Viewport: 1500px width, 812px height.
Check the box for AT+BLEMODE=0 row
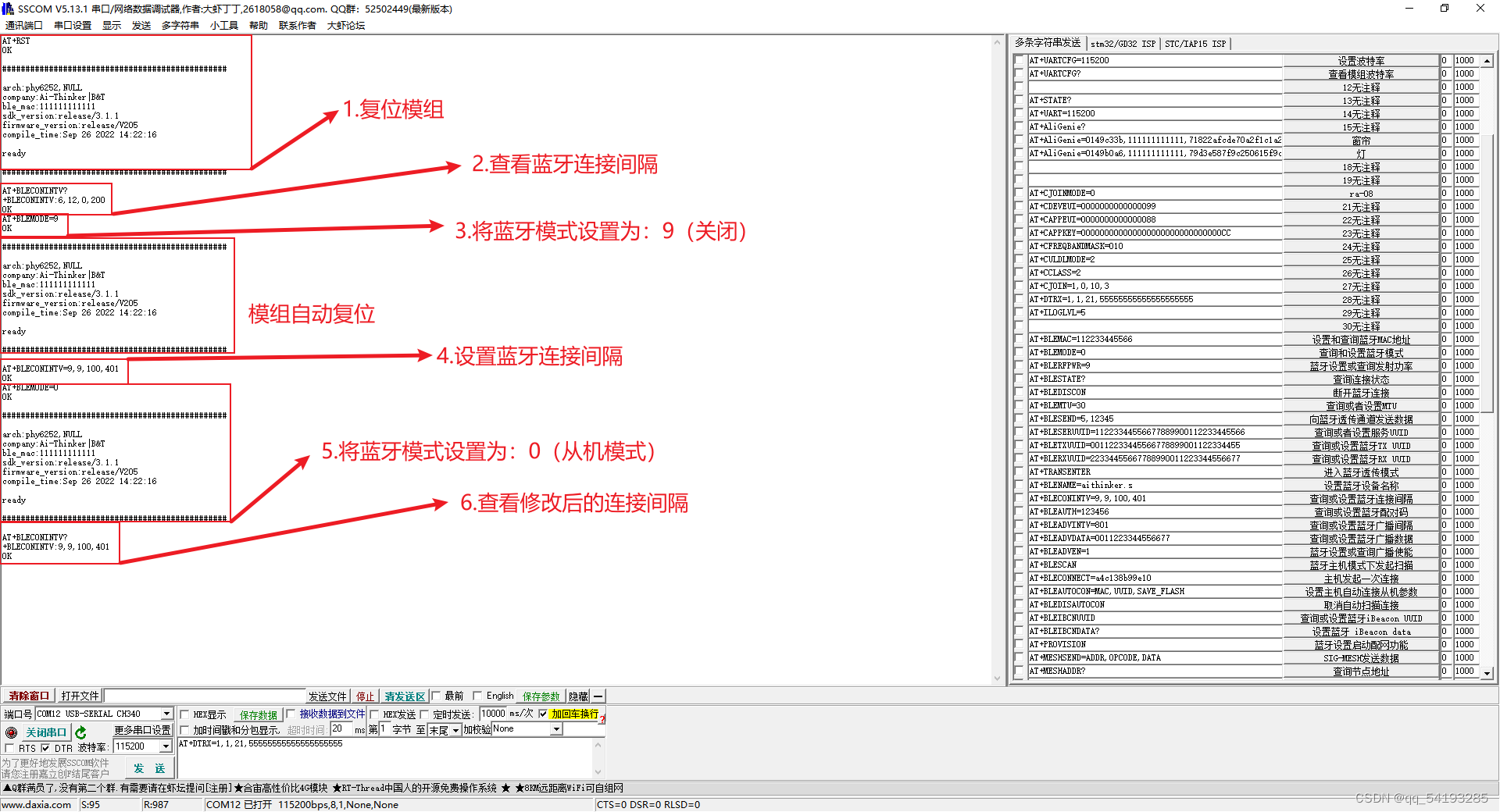tap(1019, 353)
